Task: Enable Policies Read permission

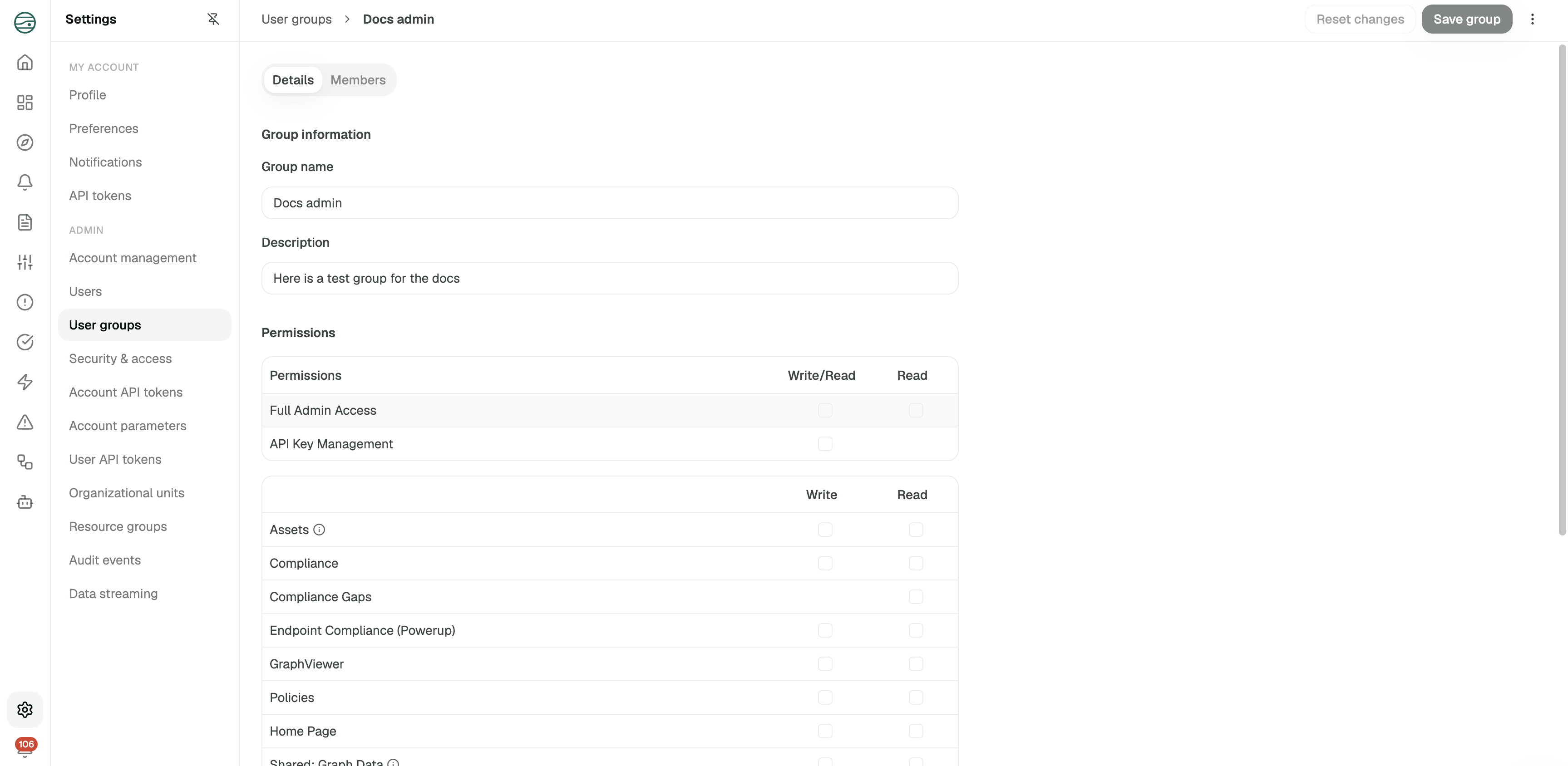Action: point(916,697)
